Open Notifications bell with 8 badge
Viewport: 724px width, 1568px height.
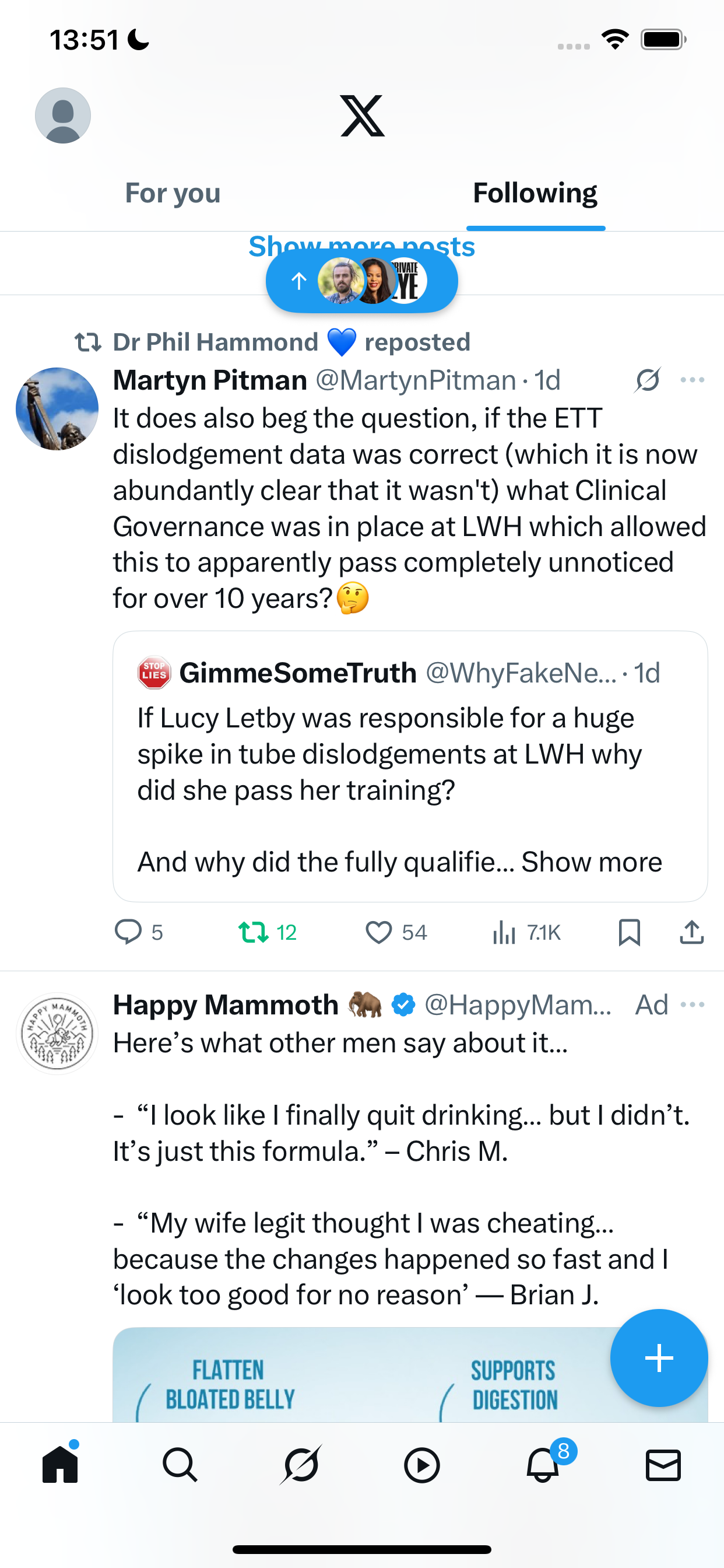(543, 1465)
